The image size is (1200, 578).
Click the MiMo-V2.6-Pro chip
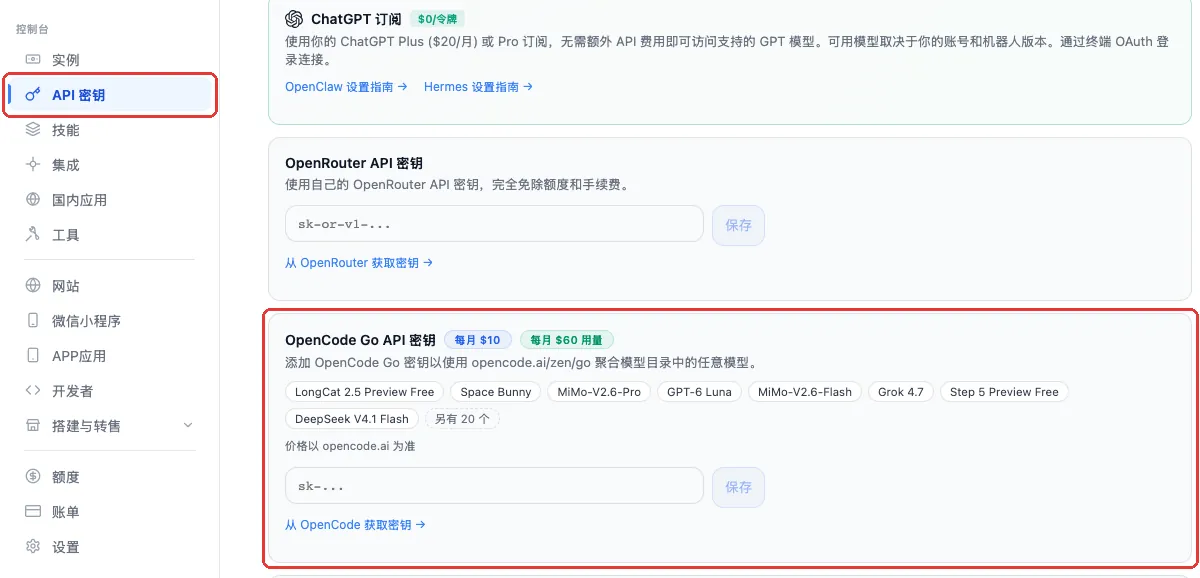pyautogui.click(x=599, y=392)
